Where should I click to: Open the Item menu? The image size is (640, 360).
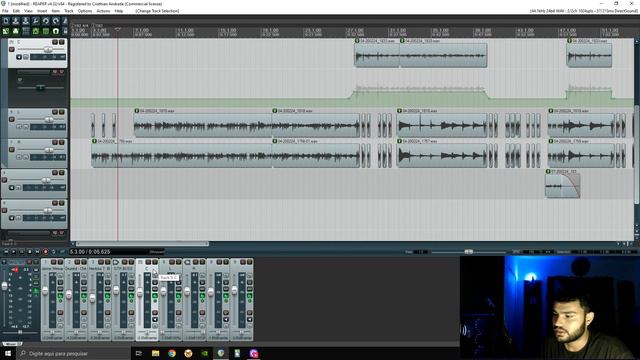tap(56, 11)
